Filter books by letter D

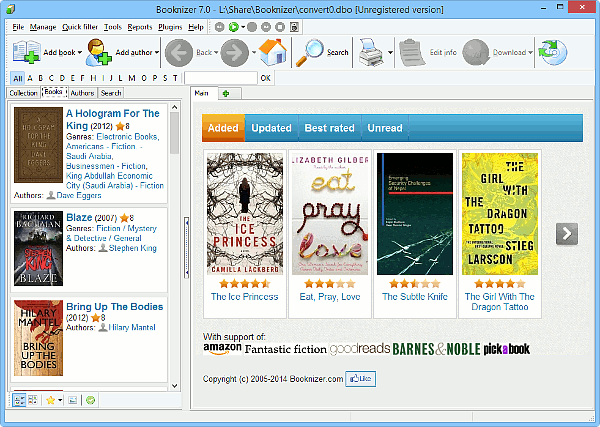coord(62,78)
